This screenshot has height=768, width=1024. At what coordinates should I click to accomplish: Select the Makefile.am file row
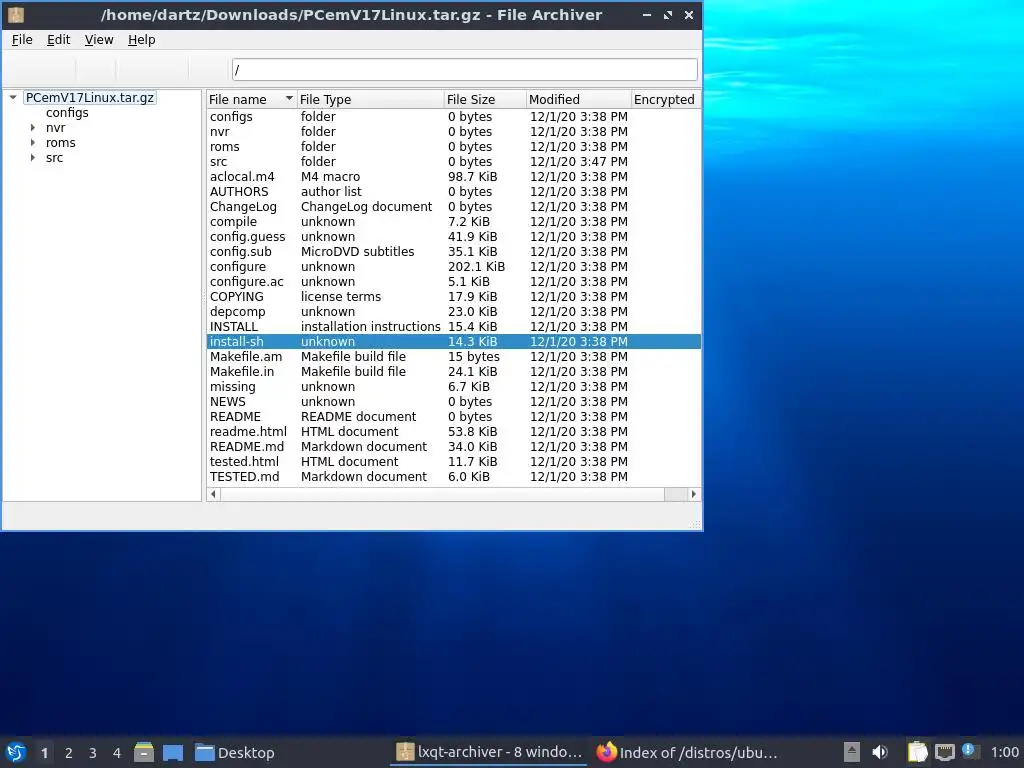(x=454, y=357)
